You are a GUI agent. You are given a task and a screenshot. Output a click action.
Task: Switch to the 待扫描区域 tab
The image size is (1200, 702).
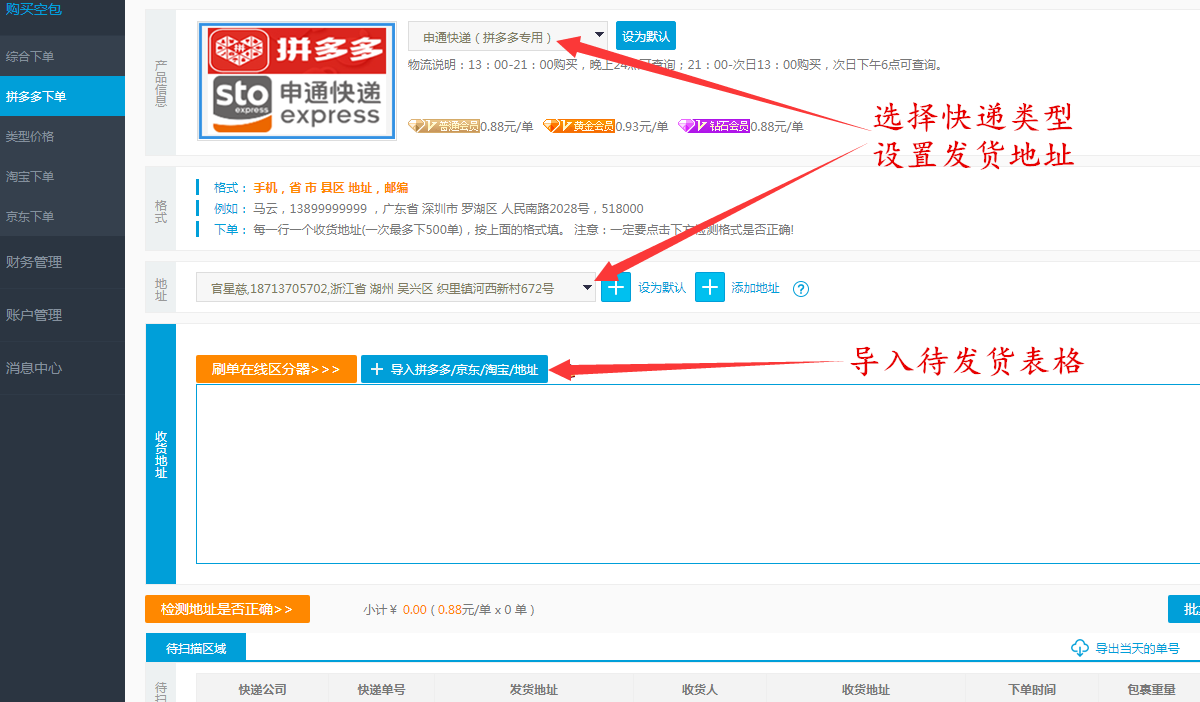195,648
